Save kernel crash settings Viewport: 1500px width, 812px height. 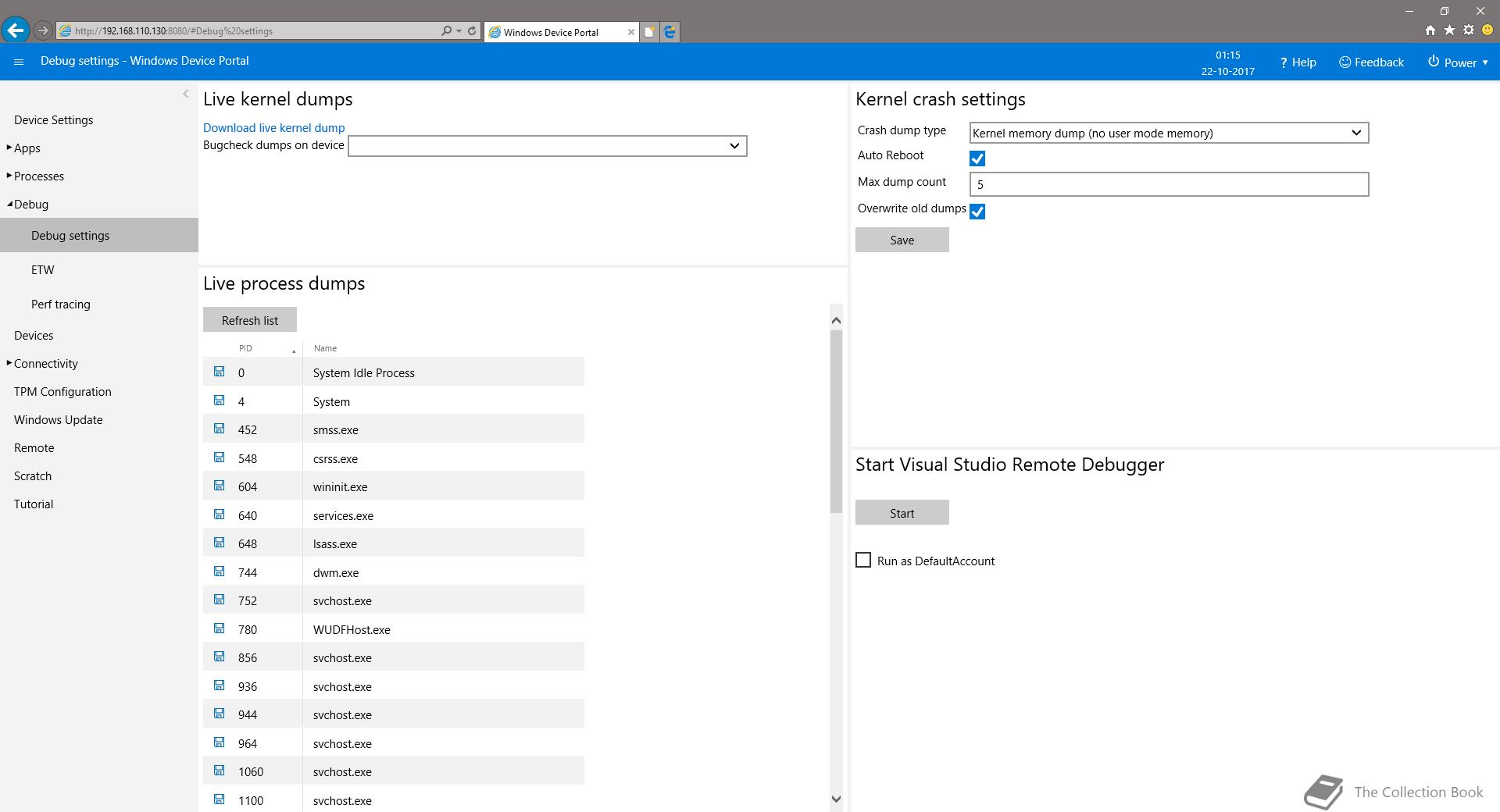tap(902, 240)
